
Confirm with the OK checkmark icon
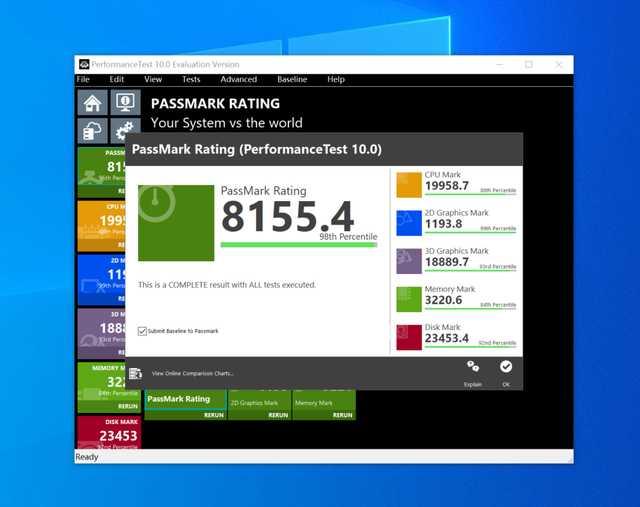[506, 367]
